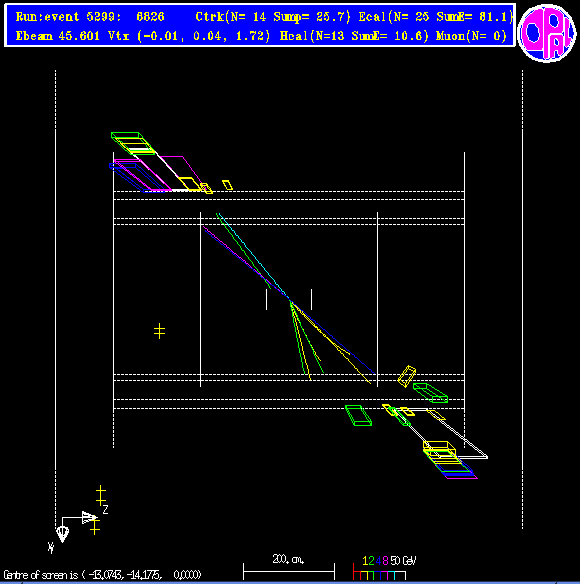The width and height of the screenshot is (580, 584).
Task: Click the 50 GeV legend label
Action: point(403,560)
